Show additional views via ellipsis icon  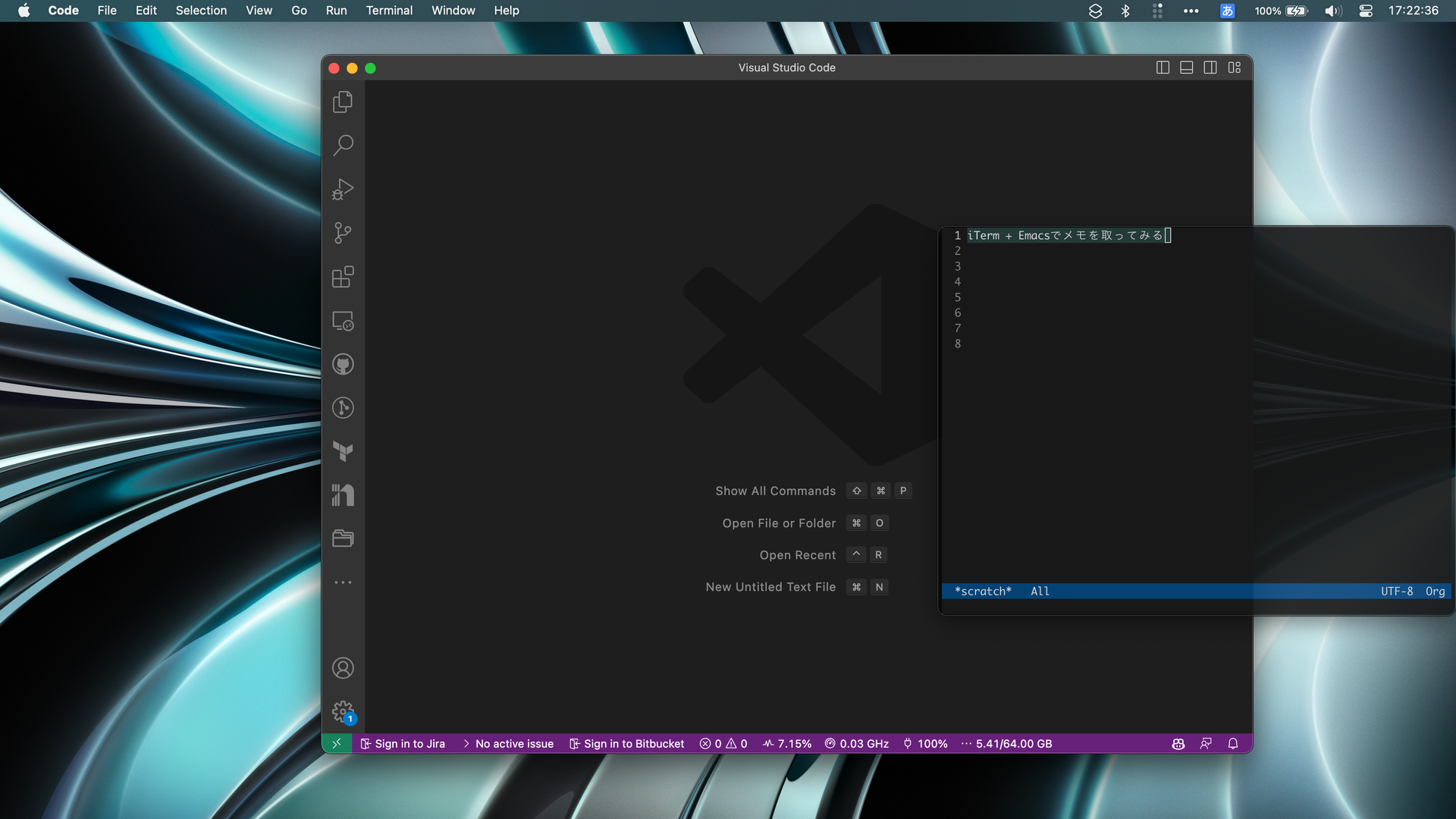pos(343,582)
